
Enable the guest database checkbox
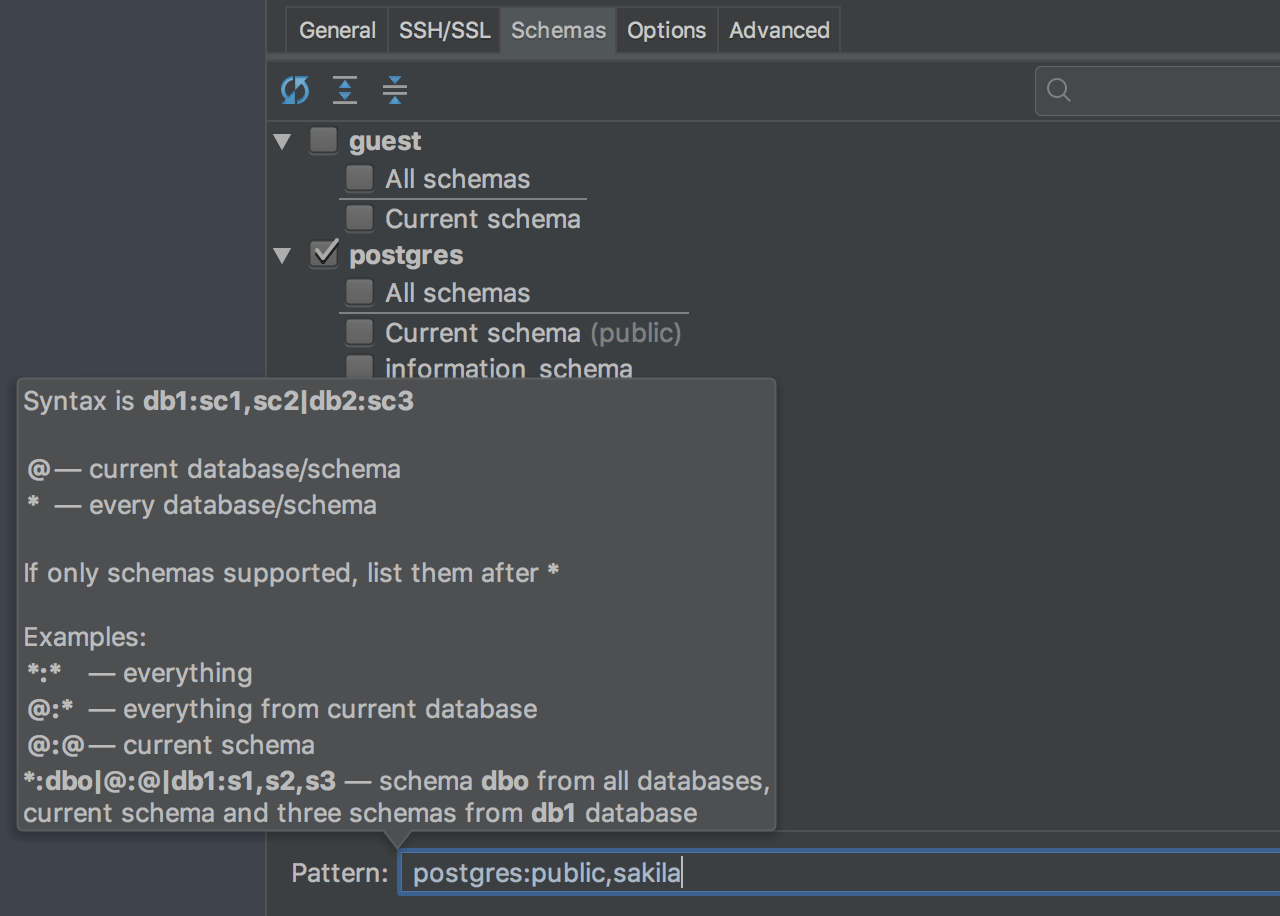click(x=323, y=141)
